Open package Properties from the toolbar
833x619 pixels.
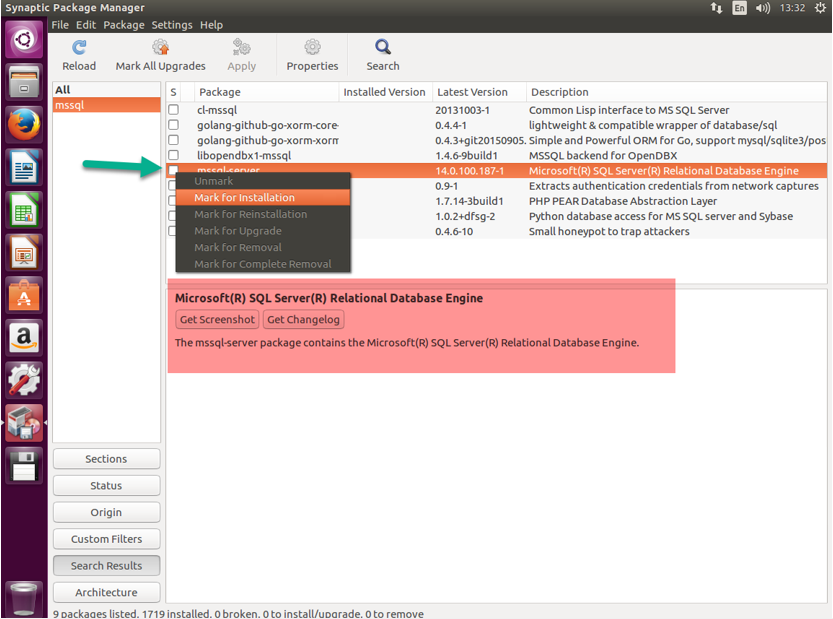(312, 48)
